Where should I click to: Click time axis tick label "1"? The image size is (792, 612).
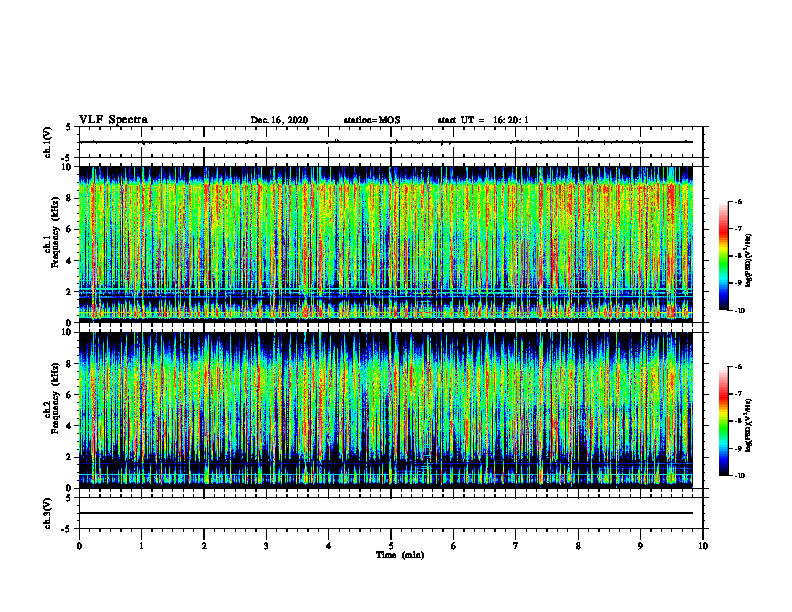141,546
